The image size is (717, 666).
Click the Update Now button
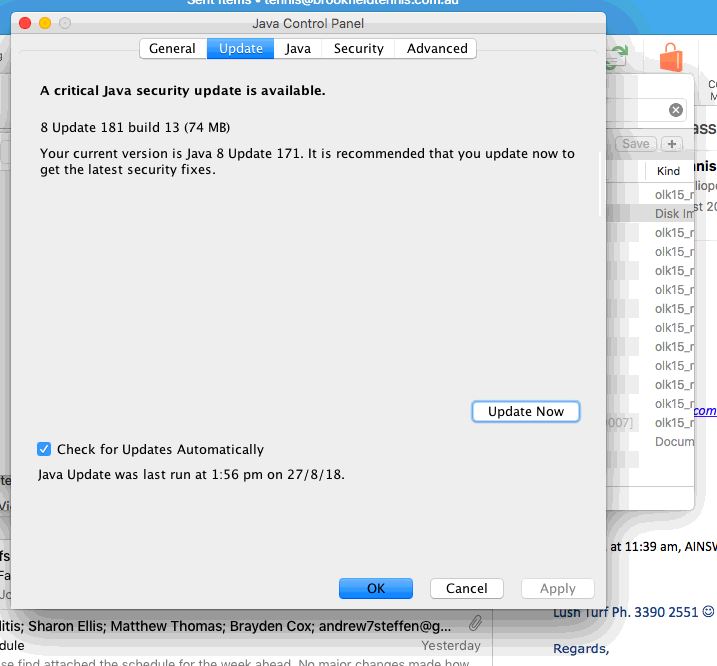(x=525, y=411)
